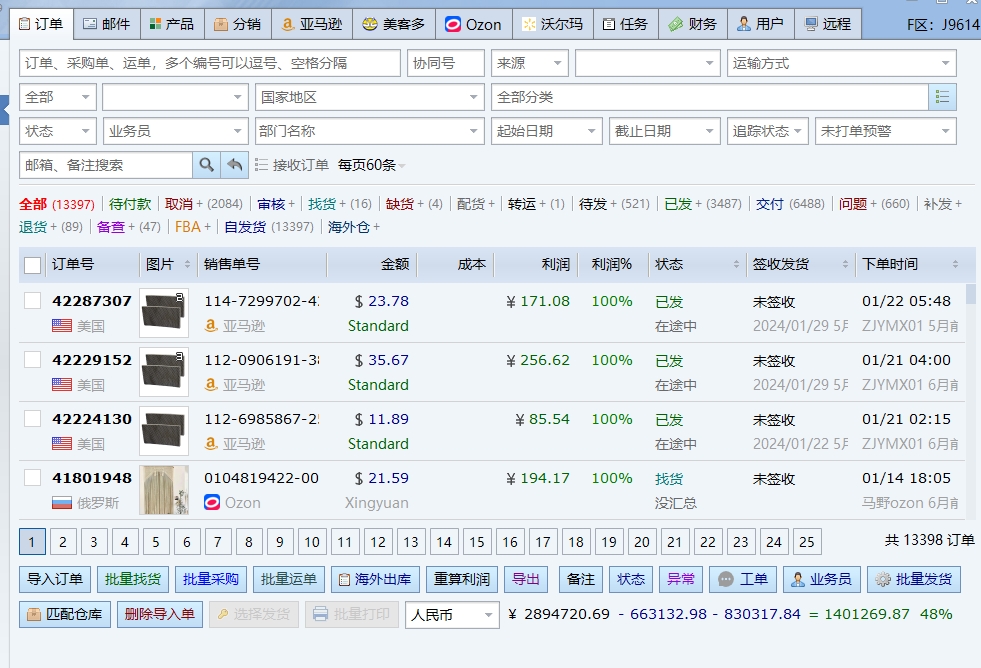Screen dimensions: 981x668
Task: Open the 人民币 currency dropdown
Action: point(452,614)
